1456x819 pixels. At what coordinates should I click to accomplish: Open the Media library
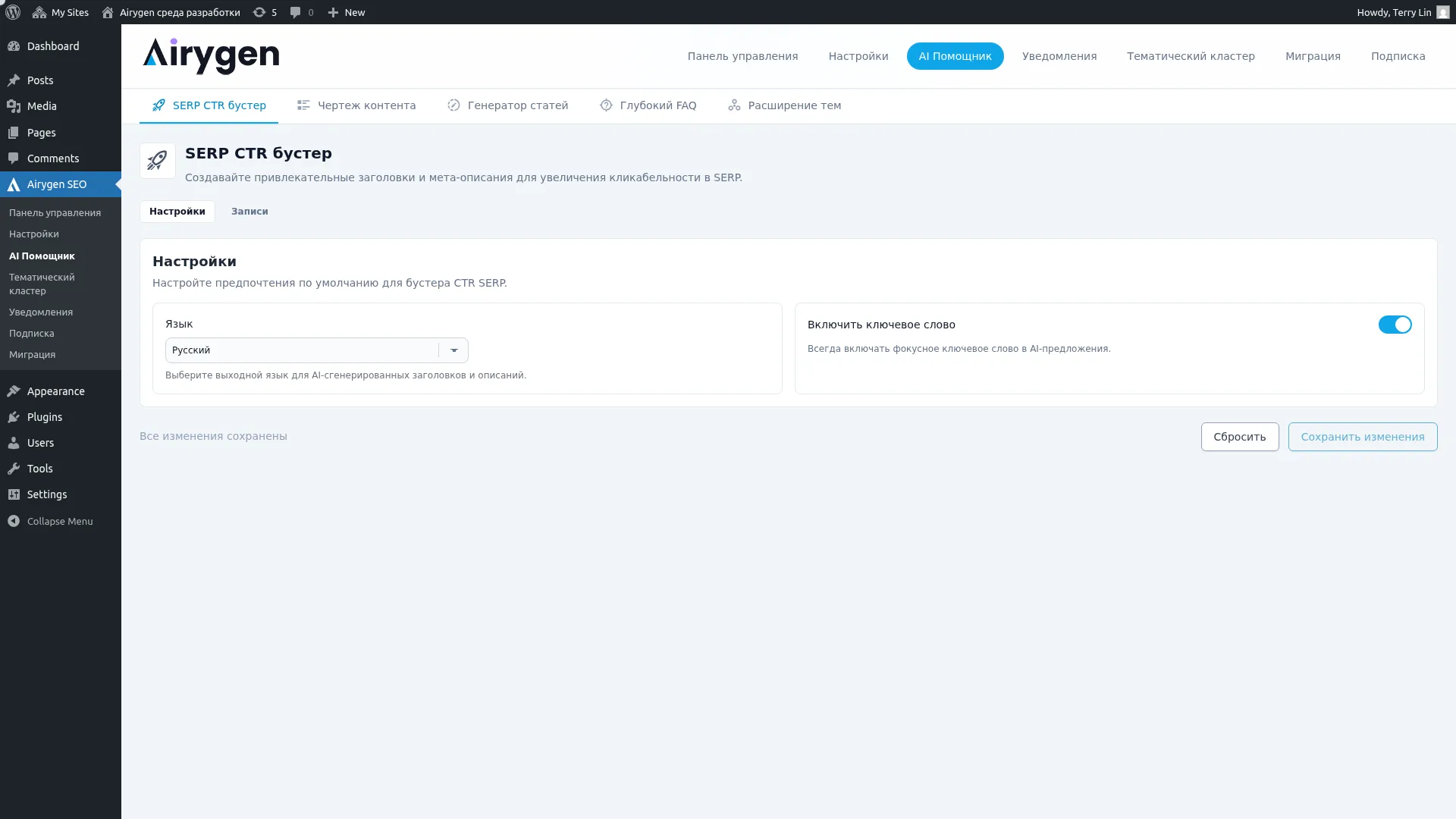coord(61,106)
